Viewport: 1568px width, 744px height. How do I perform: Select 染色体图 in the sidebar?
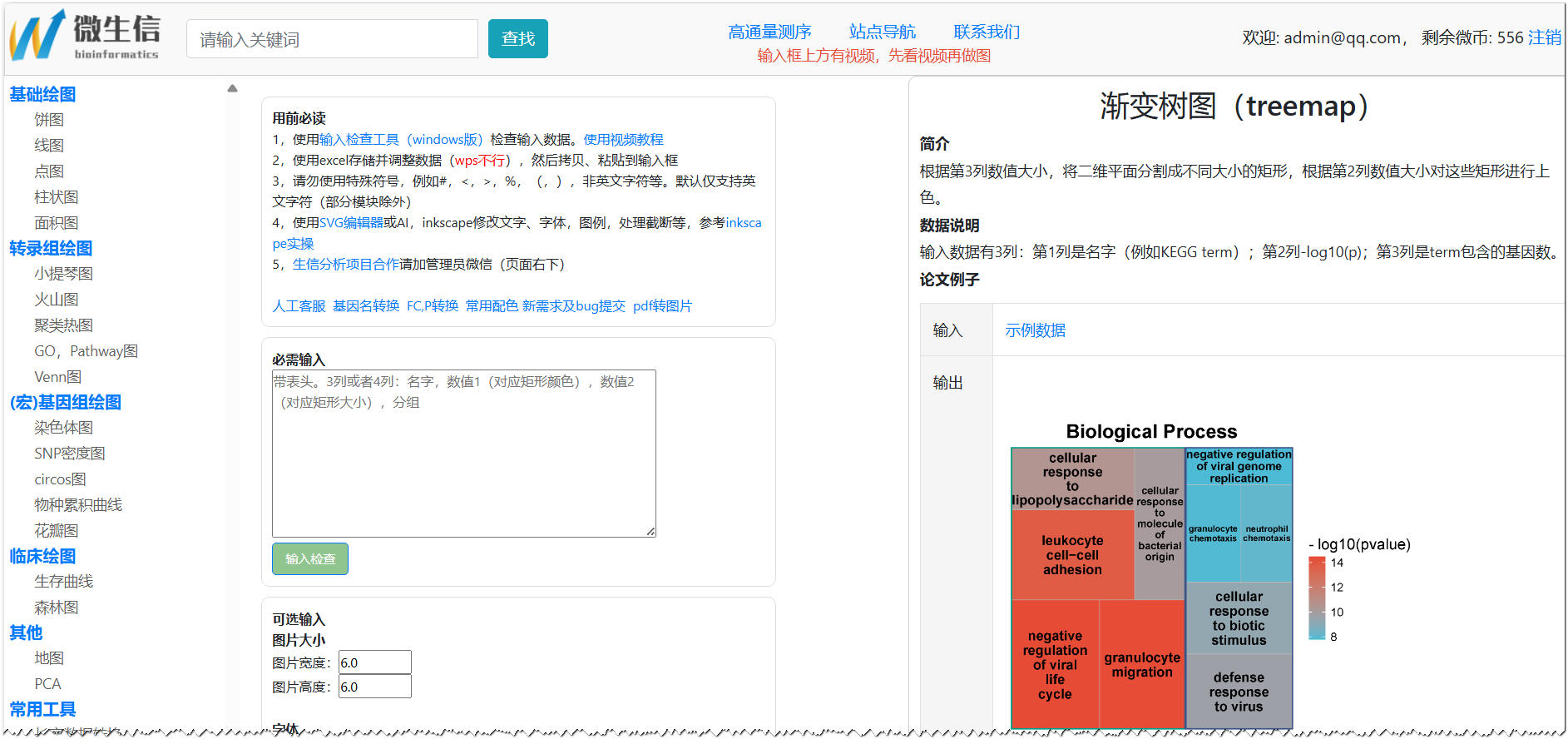click(64, 428)
